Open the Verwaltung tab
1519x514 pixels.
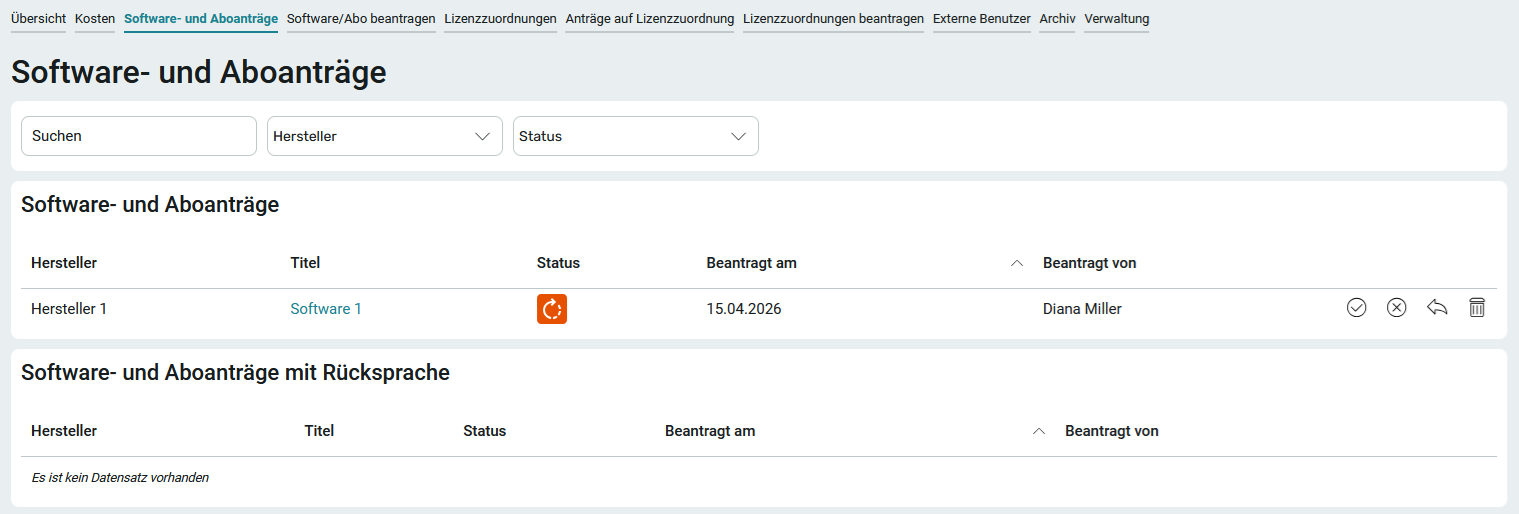[1116, 19]
